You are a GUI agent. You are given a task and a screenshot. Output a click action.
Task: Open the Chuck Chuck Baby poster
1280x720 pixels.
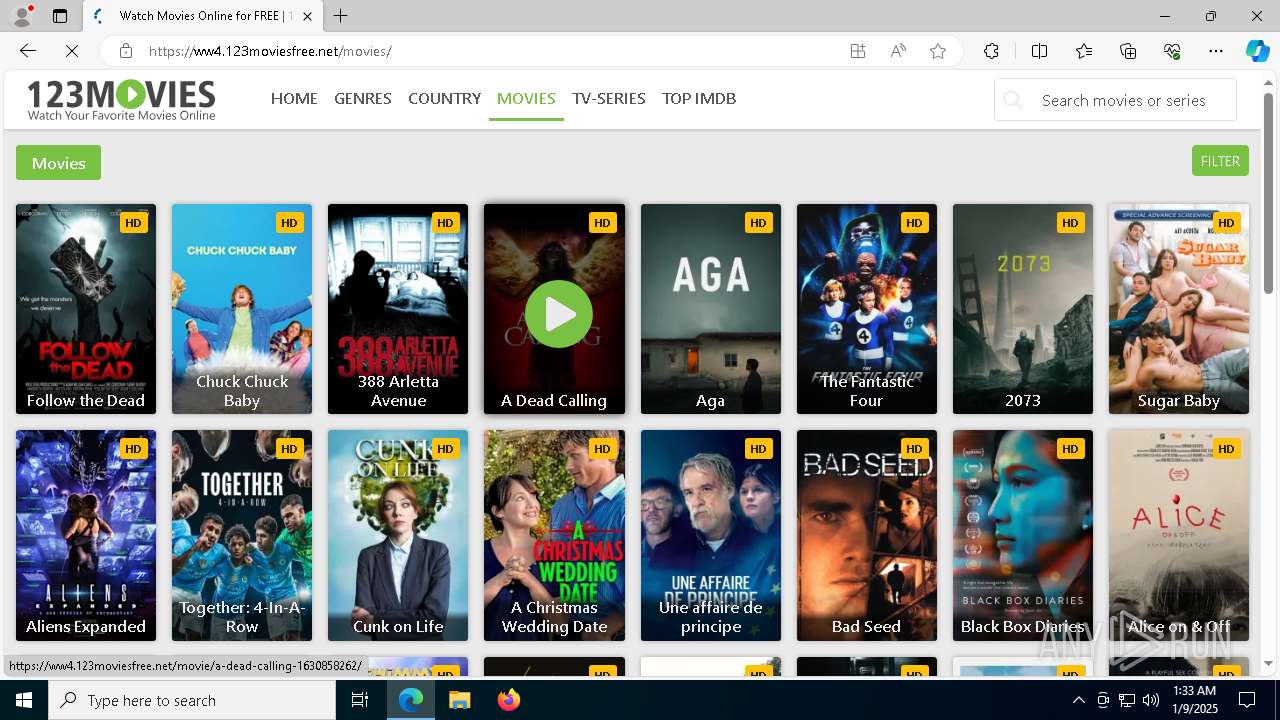point(242,309)
